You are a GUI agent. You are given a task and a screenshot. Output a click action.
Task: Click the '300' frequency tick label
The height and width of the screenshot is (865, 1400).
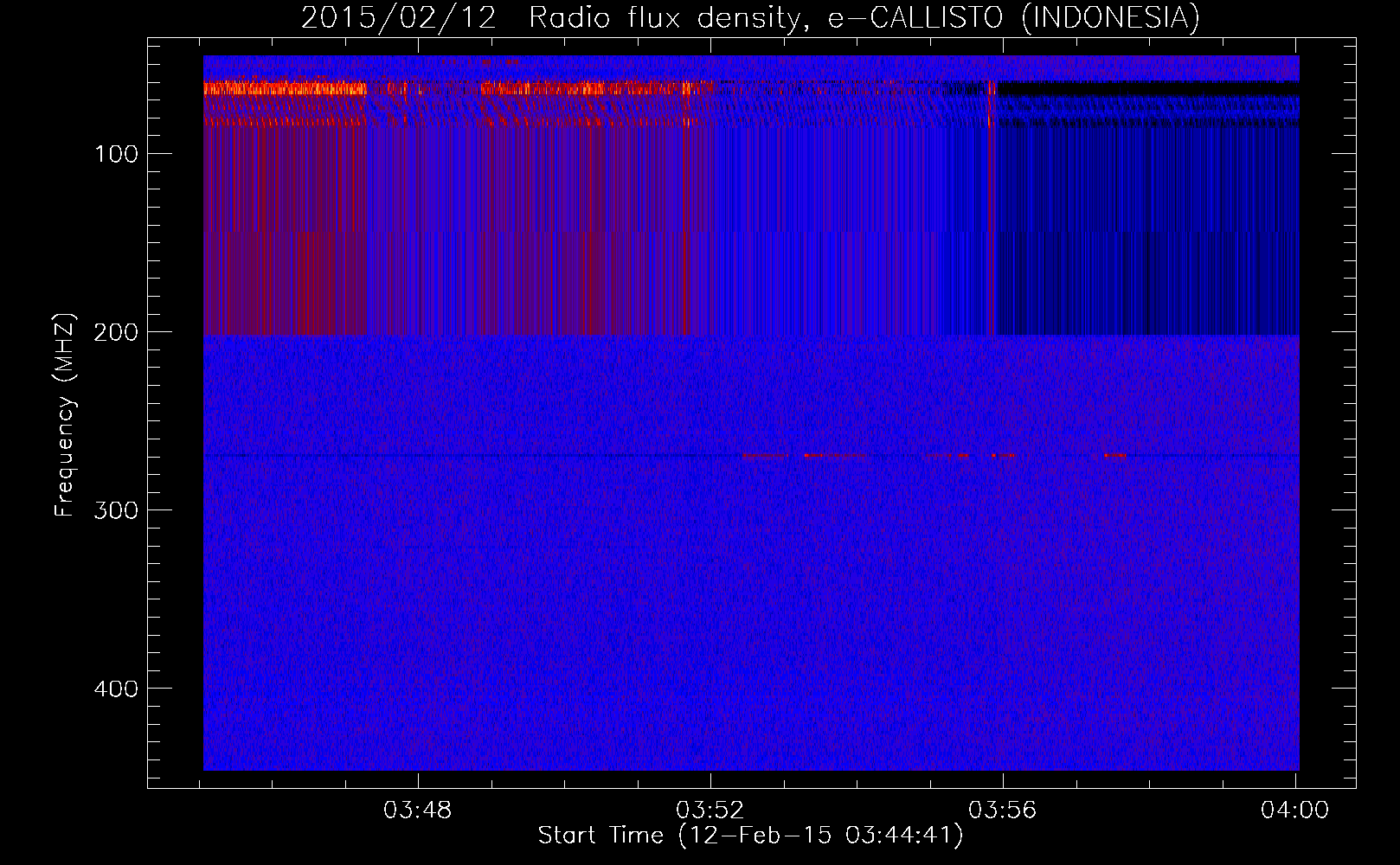click(117, 510)
